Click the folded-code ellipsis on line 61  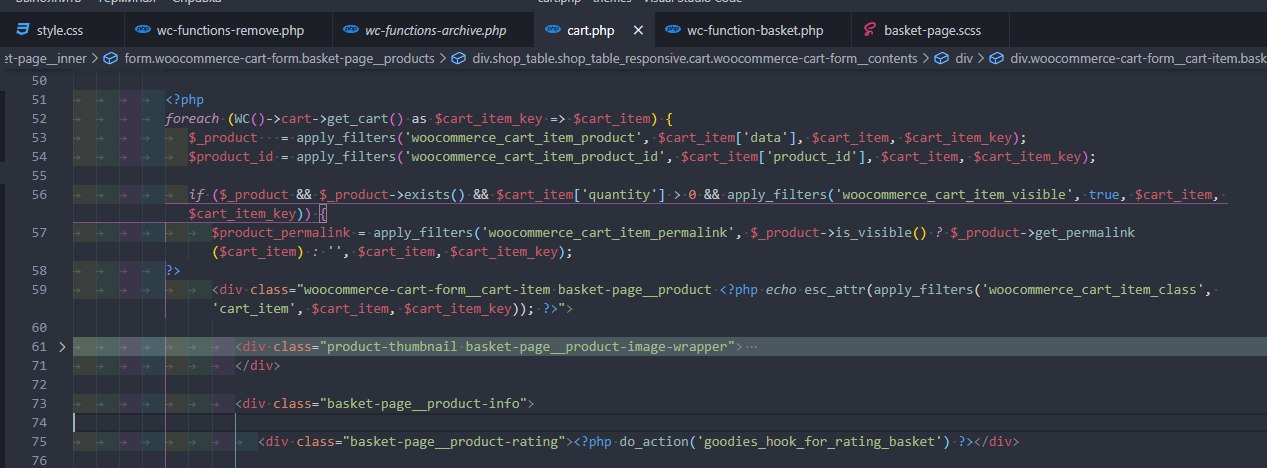(753, 346)
